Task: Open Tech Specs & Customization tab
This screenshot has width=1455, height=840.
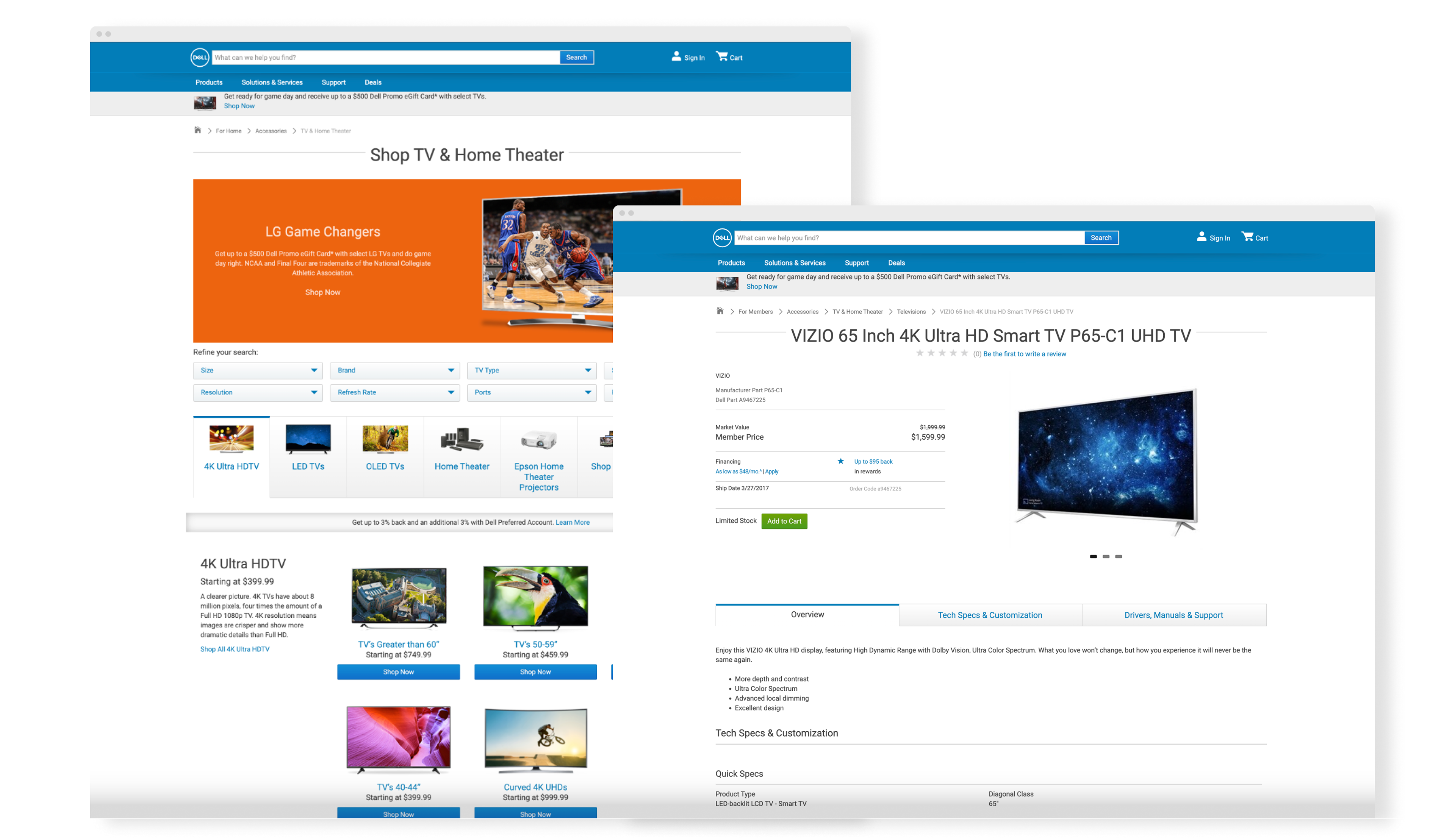Action: (990, 615)
